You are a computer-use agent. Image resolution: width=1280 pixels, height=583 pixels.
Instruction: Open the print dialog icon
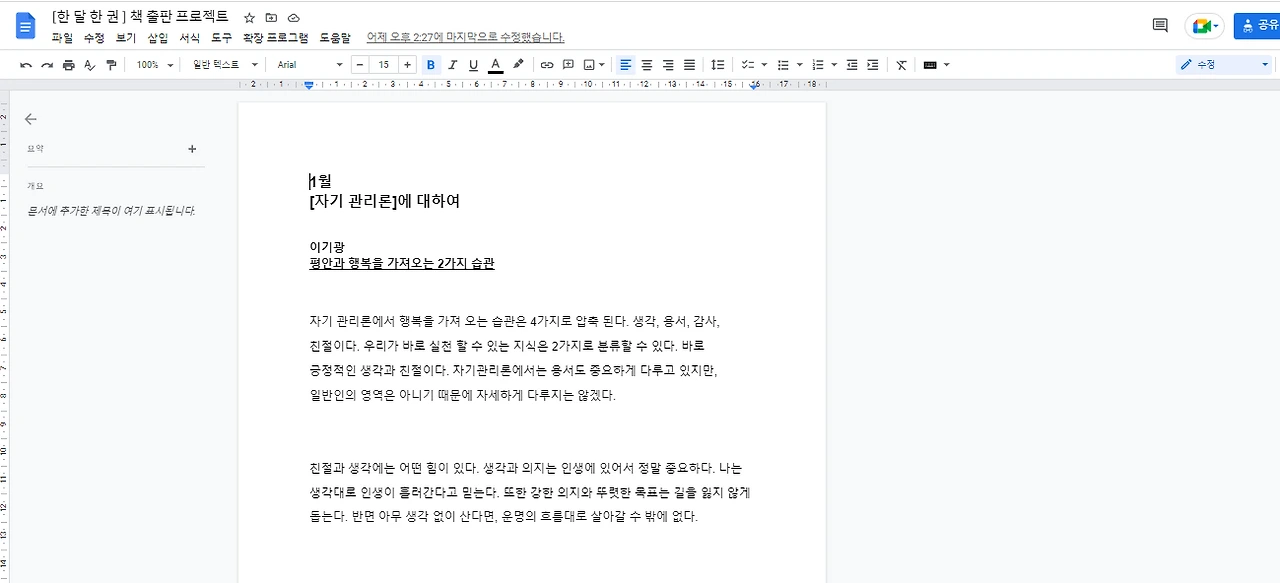pos(68,64)
